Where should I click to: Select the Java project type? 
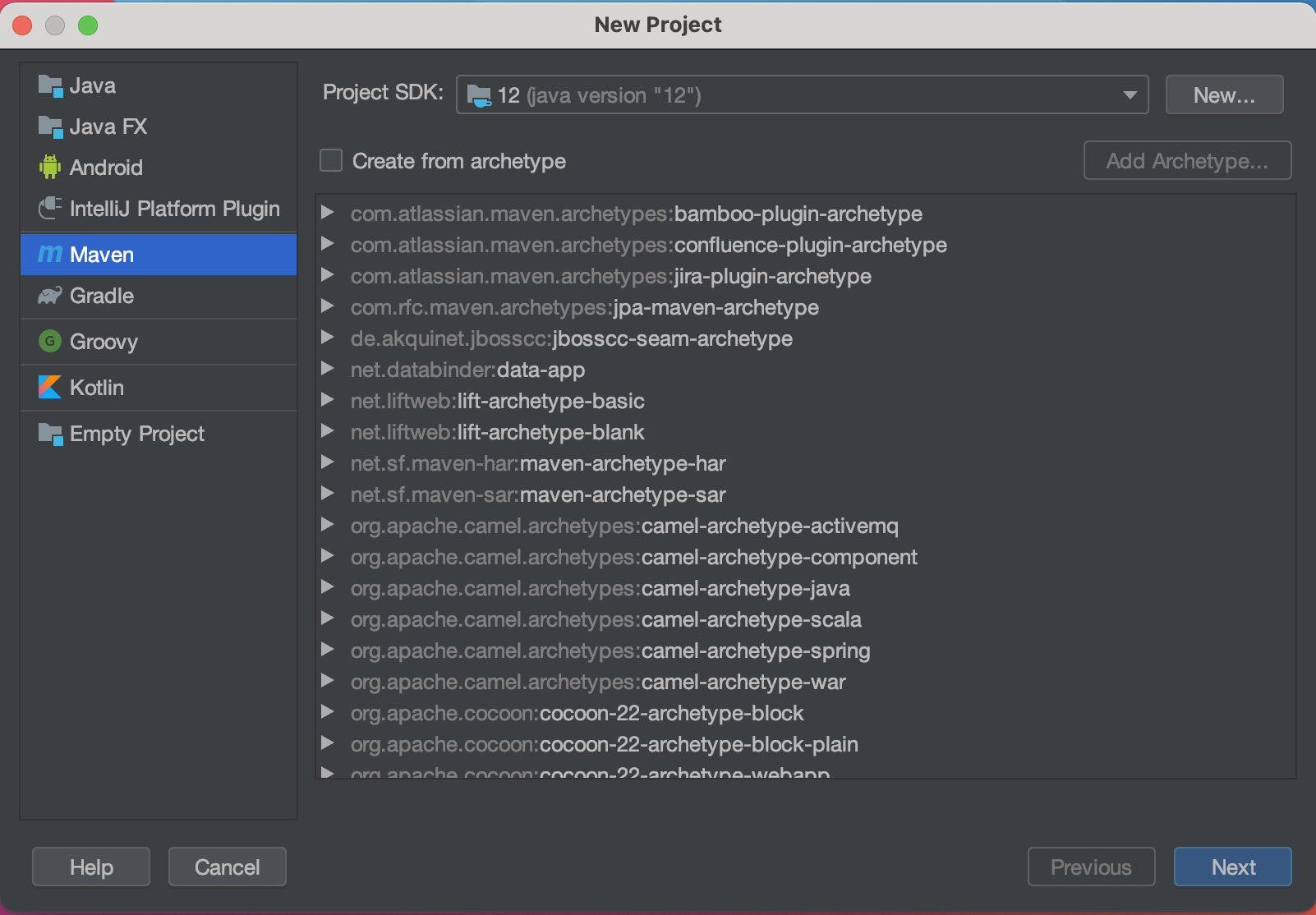pyautogui.click(x=92, y=85)
